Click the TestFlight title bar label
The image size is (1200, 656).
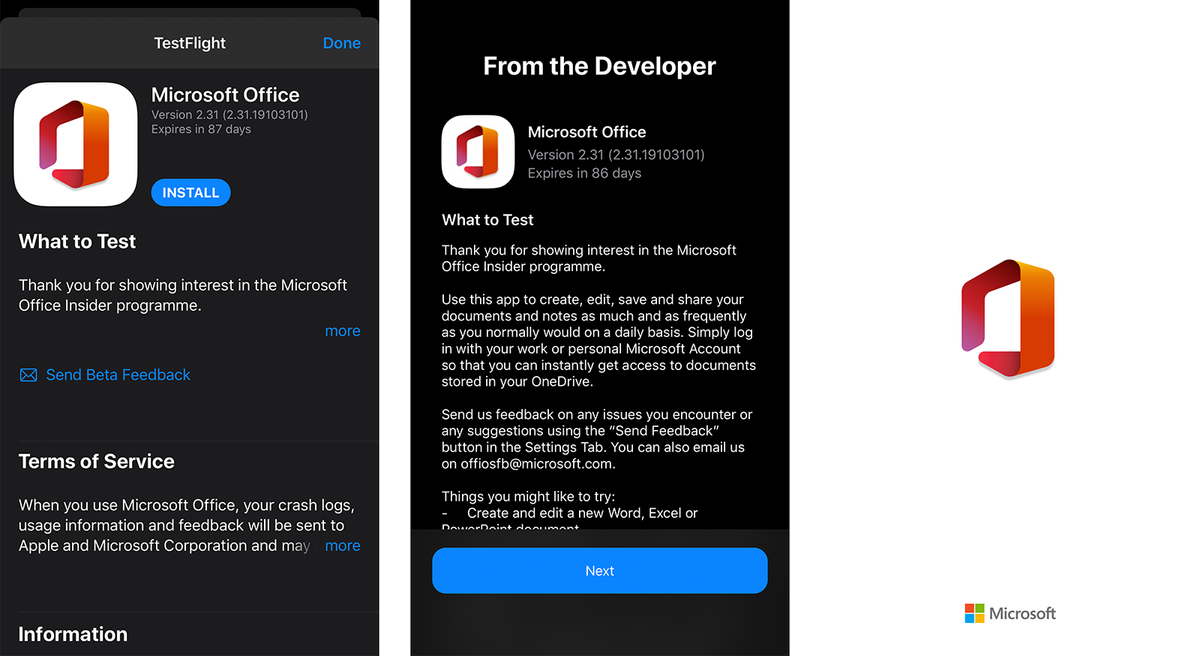coord(189,43)
